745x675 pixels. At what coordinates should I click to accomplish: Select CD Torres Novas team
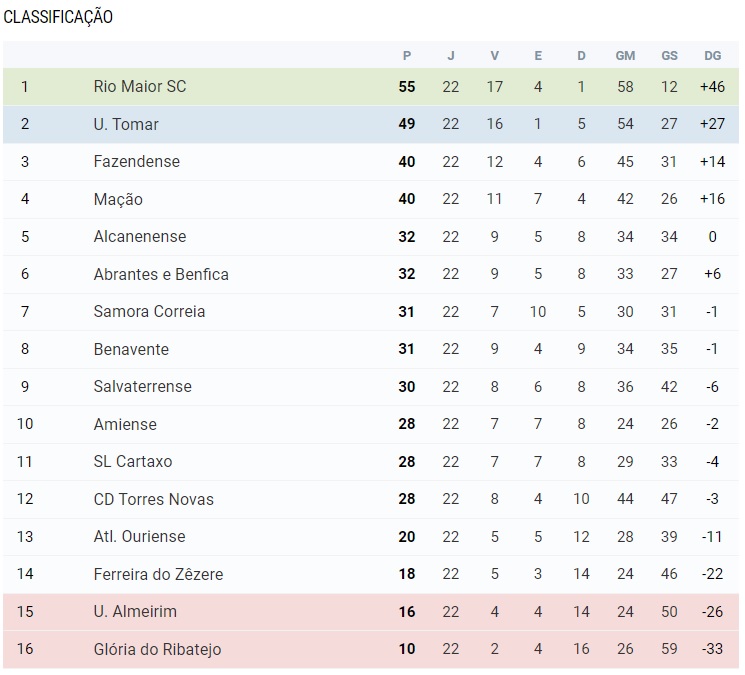point(154,500)
